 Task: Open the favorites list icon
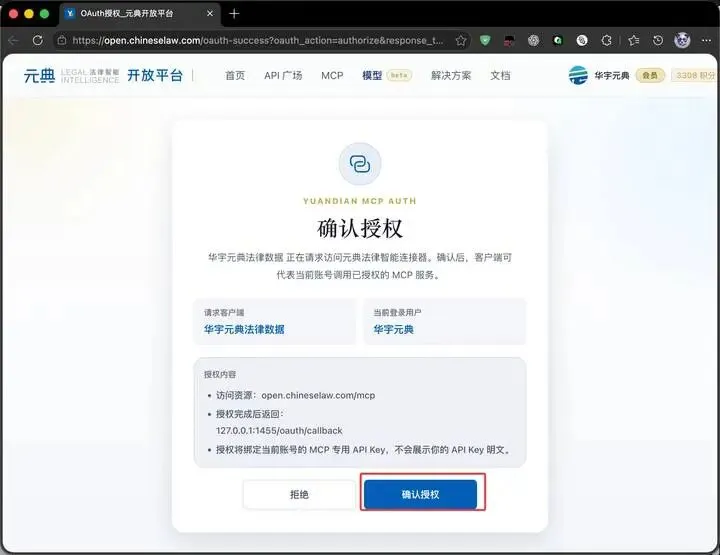pos(634,40)
